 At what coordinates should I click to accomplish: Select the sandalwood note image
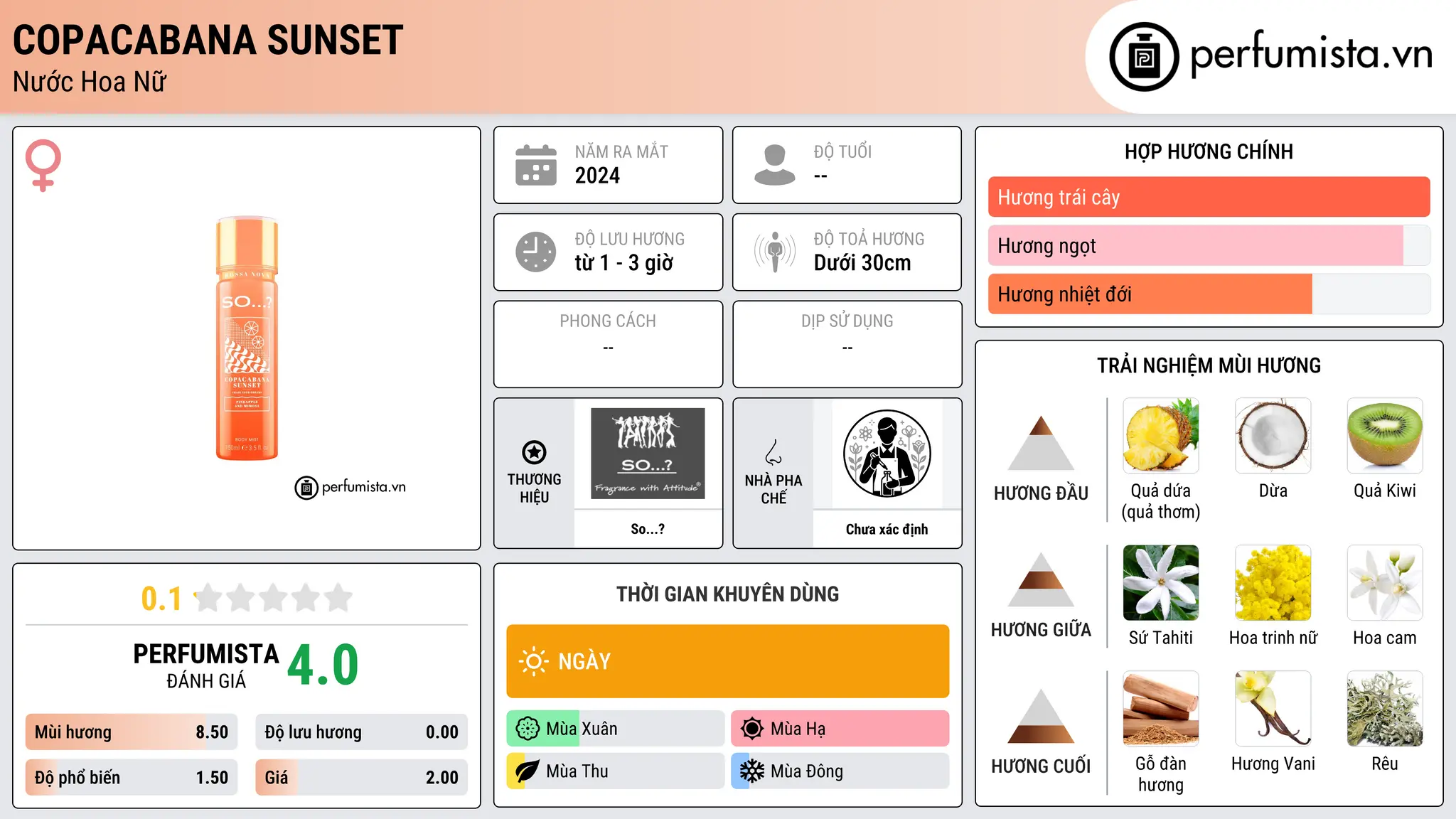(1161, 709)
